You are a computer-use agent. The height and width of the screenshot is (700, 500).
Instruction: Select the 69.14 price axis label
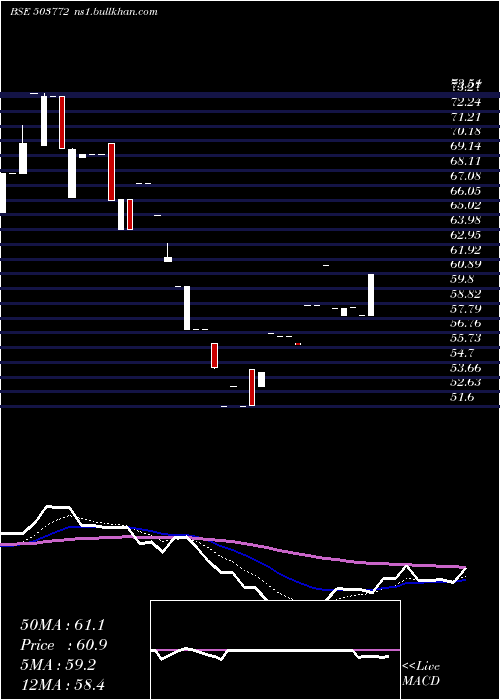click(466, 146)
